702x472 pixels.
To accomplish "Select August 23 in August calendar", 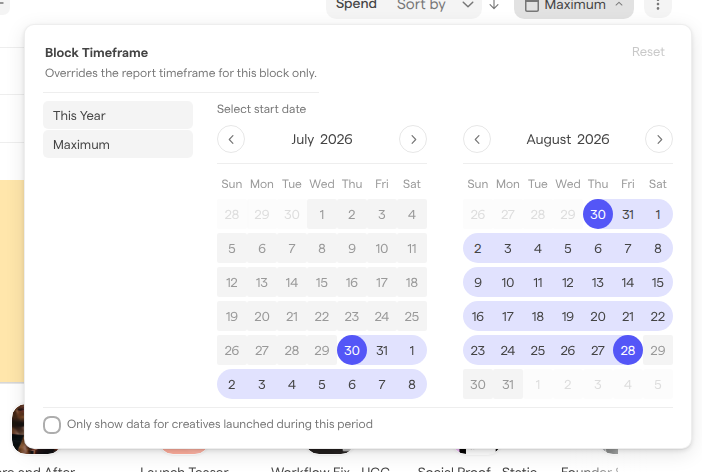I will (478, 350).
